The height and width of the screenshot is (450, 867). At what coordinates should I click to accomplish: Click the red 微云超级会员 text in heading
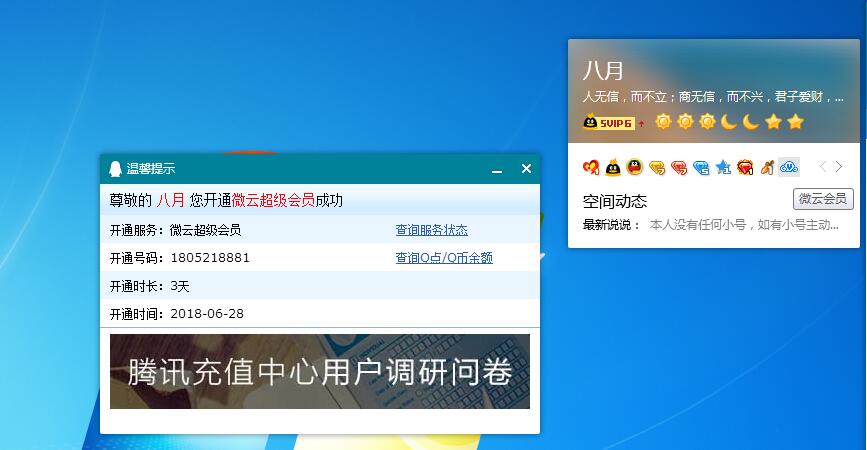273,200
